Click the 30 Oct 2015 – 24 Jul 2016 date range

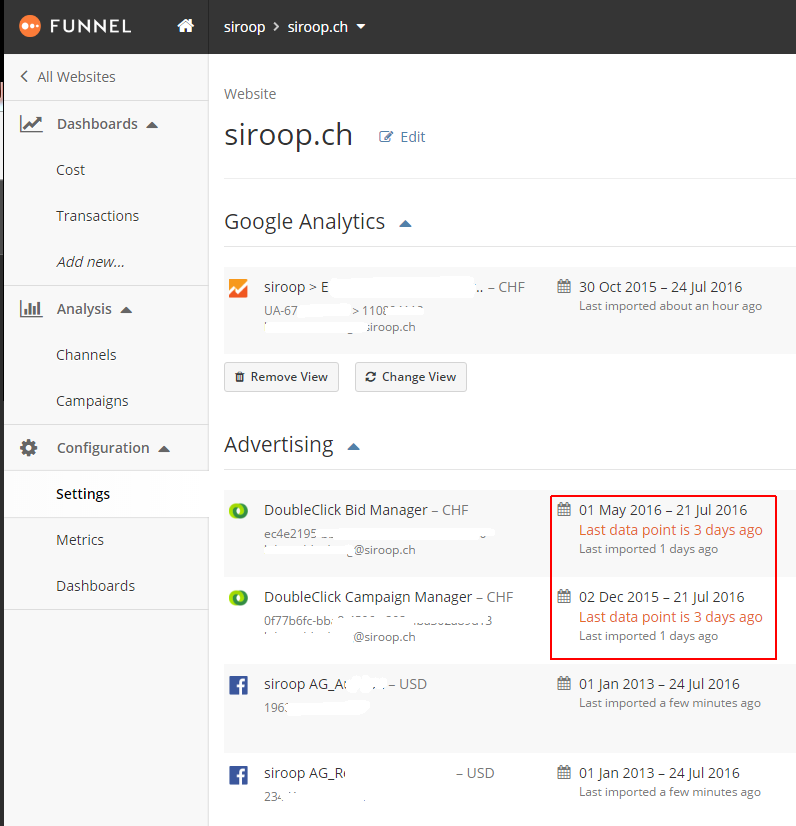point(661,287)
